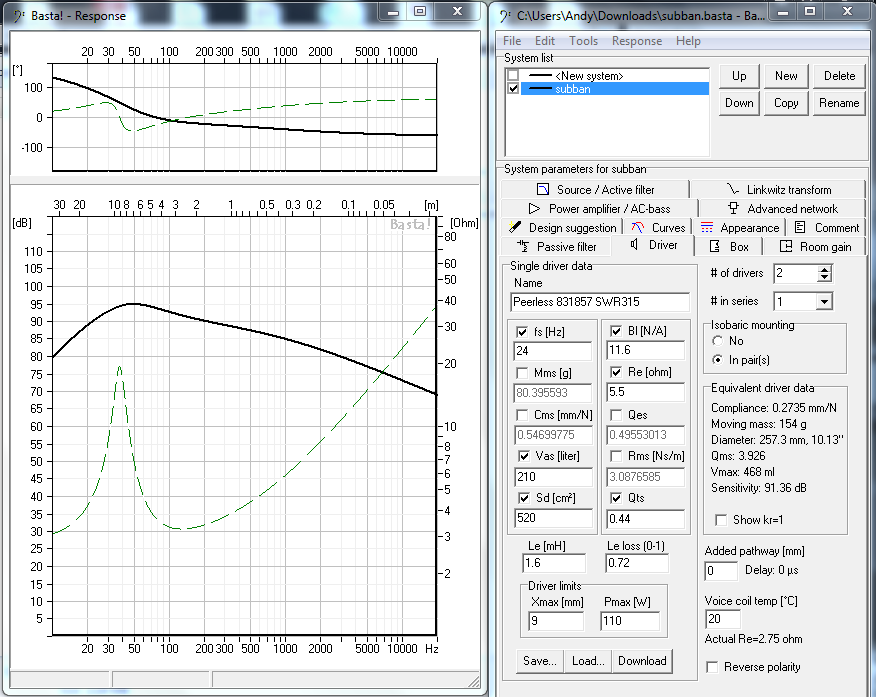Uncheck the subban system checkbox
876x697 pixels.
click(x=513, y=89)
